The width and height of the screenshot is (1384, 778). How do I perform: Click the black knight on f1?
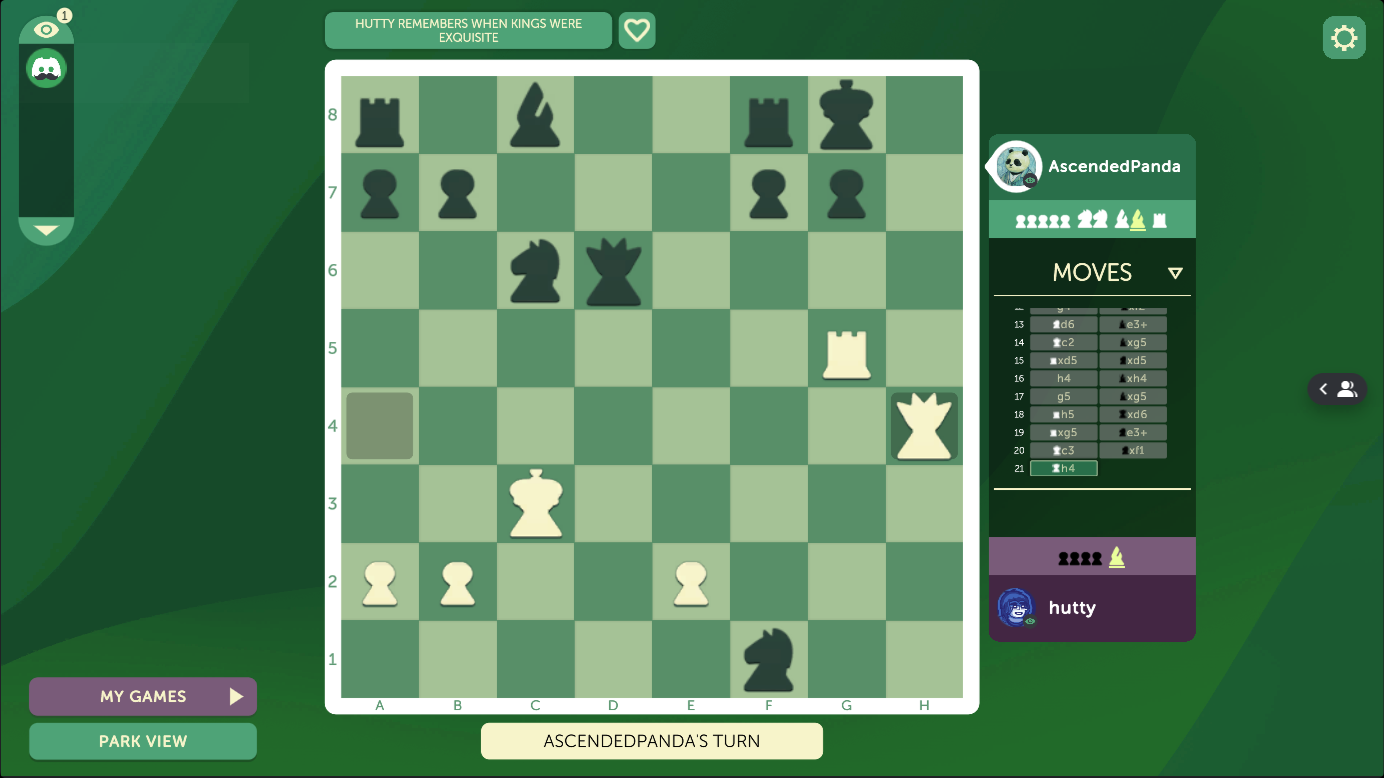click(x=769, y=660)
